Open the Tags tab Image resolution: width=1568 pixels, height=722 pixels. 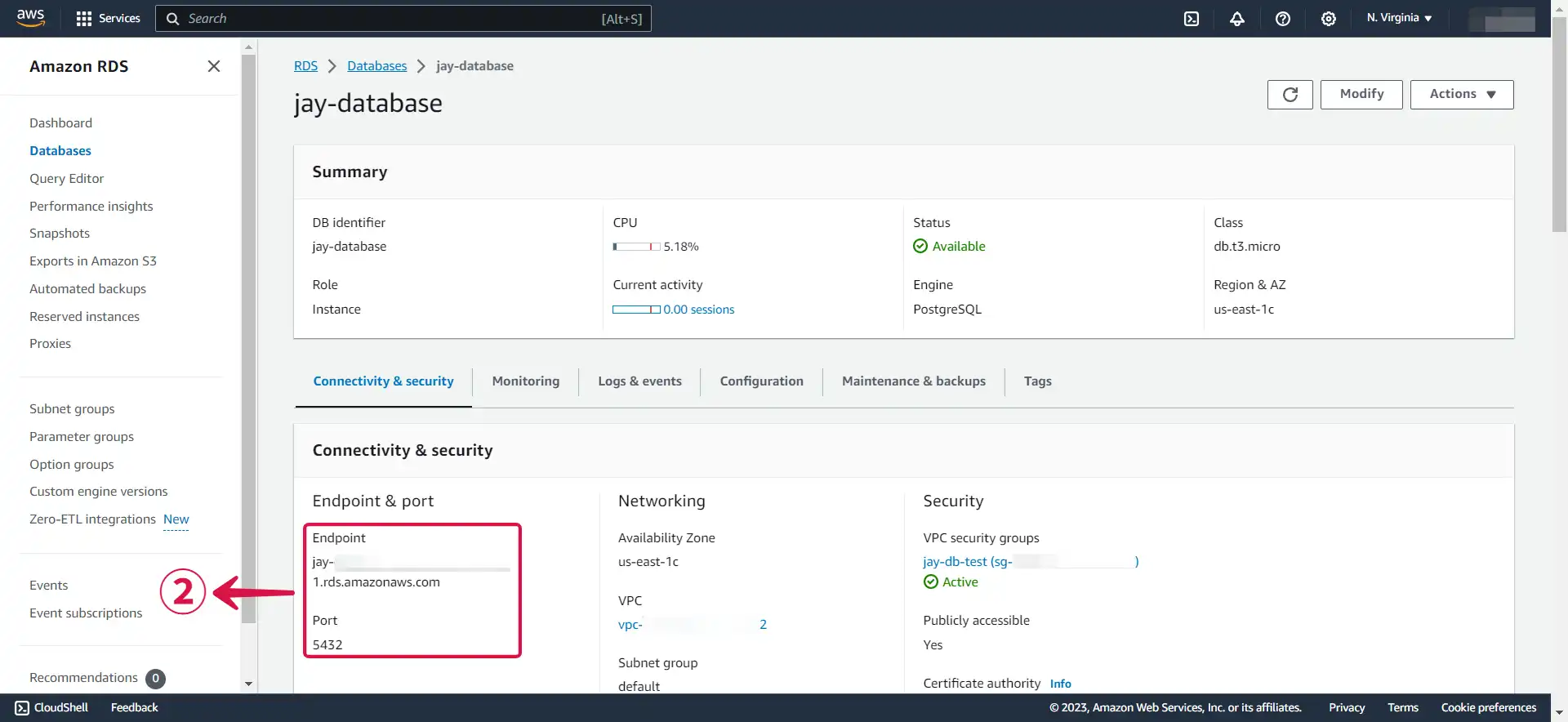pos(1037,381)
